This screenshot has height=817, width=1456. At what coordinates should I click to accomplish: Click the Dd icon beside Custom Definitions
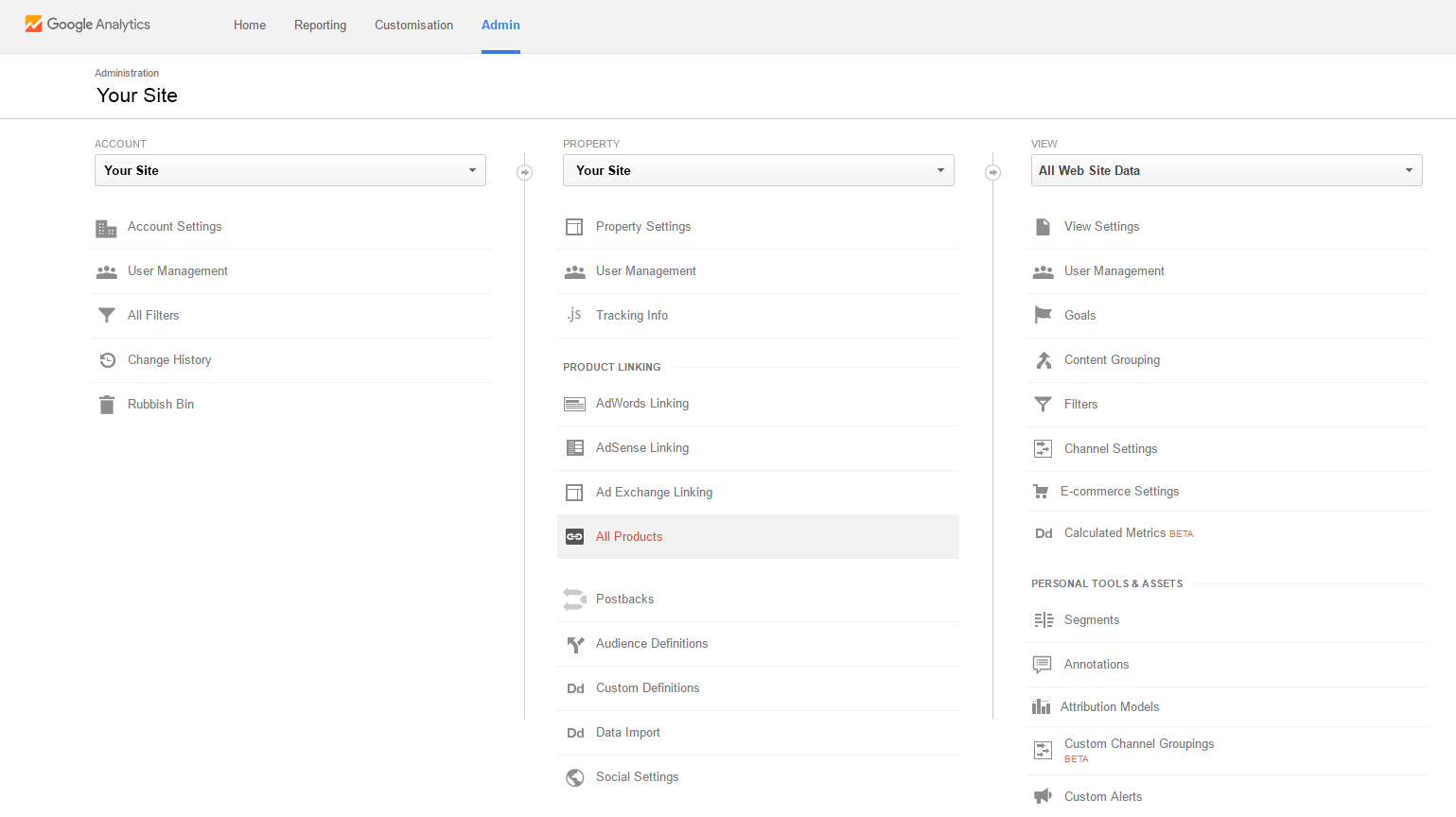[x=575, y=688]
